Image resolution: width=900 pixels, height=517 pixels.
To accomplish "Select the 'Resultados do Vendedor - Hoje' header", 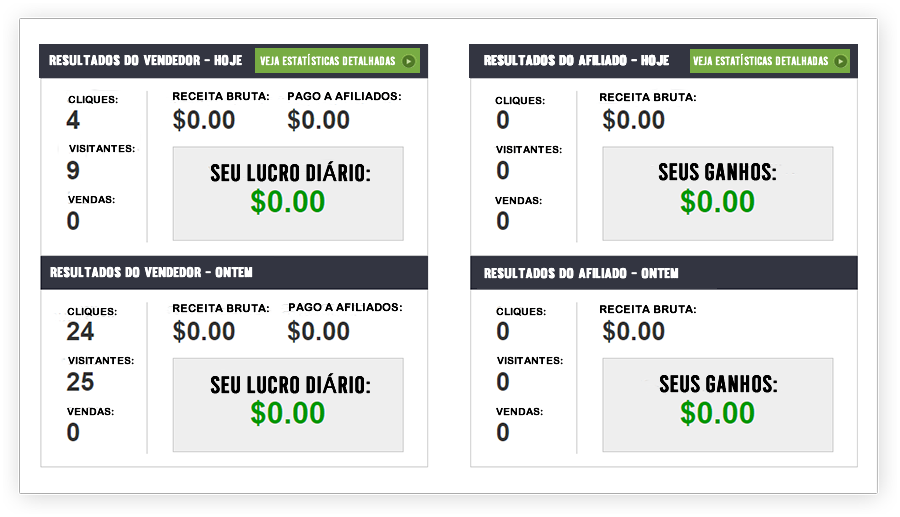I will (145, 61).
